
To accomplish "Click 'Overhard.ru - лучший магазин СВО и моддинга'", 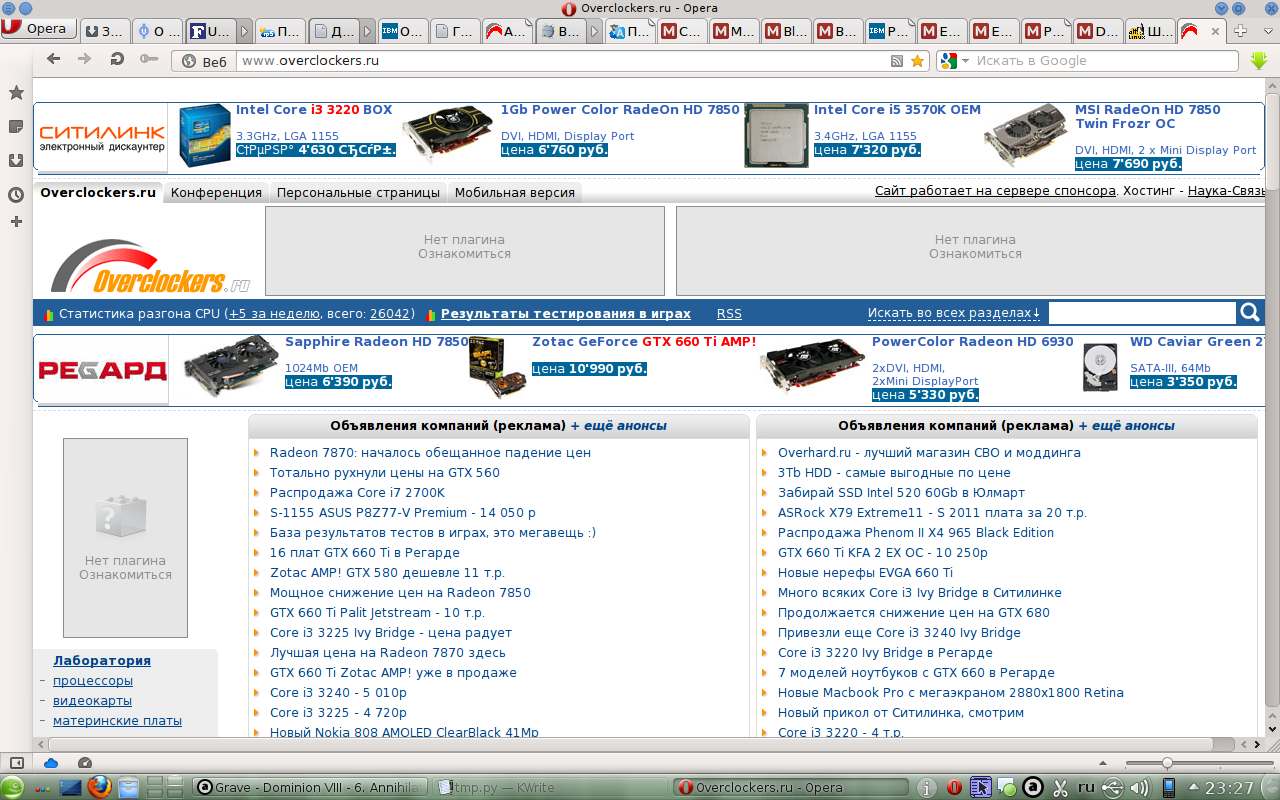I will pos(929,452).
